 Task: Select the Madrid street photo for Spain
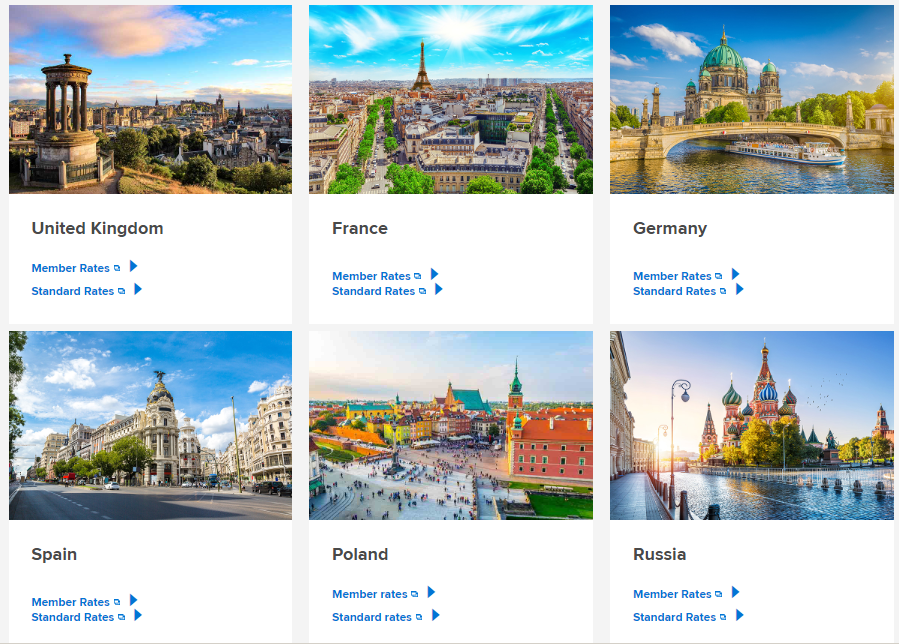click(x=150, y=426)
